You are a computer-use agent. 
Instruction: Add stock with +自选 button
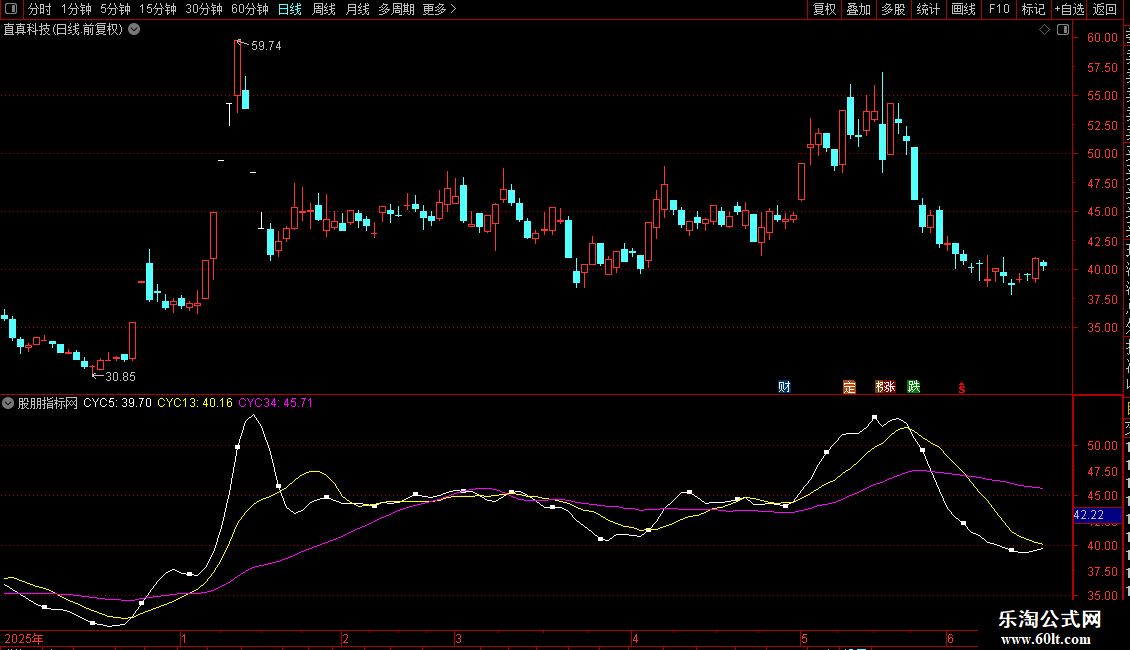[1069, 9]
